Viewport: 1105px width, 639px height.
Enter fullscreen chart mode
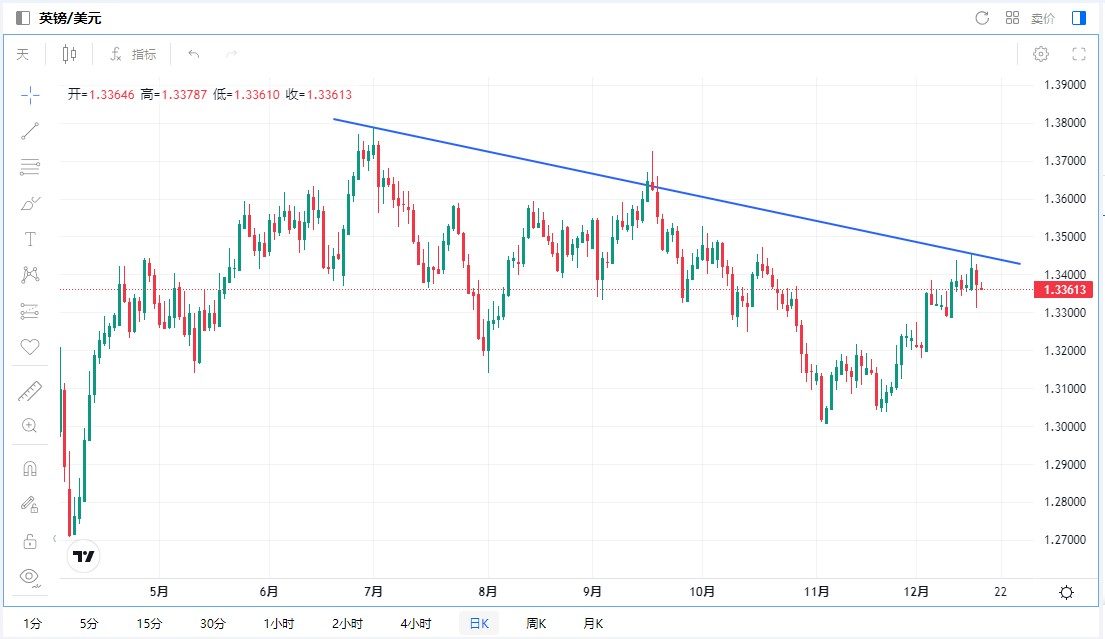[x=1078, y=54]
